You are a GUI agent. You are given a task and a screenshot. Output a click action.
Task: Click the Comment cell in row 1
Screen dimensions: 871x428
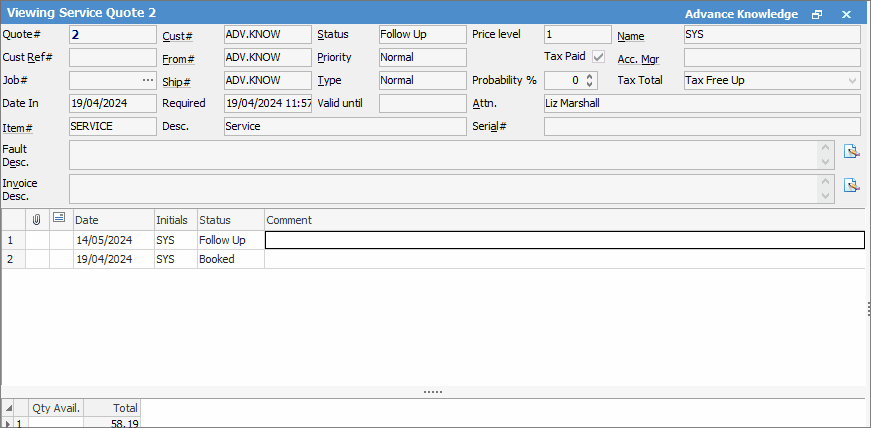pos(564,240)
